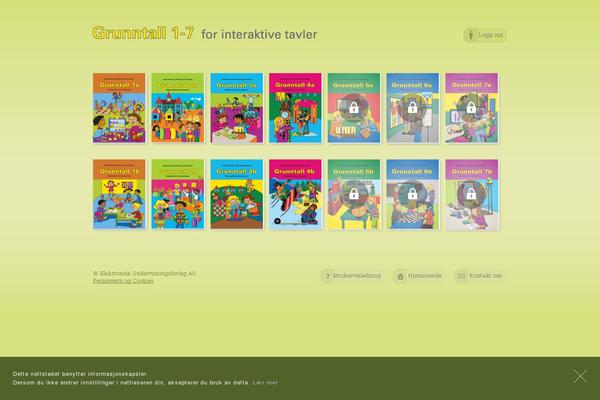Go to Hjemmeside button
The image size is (600, 400).
tap(419, 276)
